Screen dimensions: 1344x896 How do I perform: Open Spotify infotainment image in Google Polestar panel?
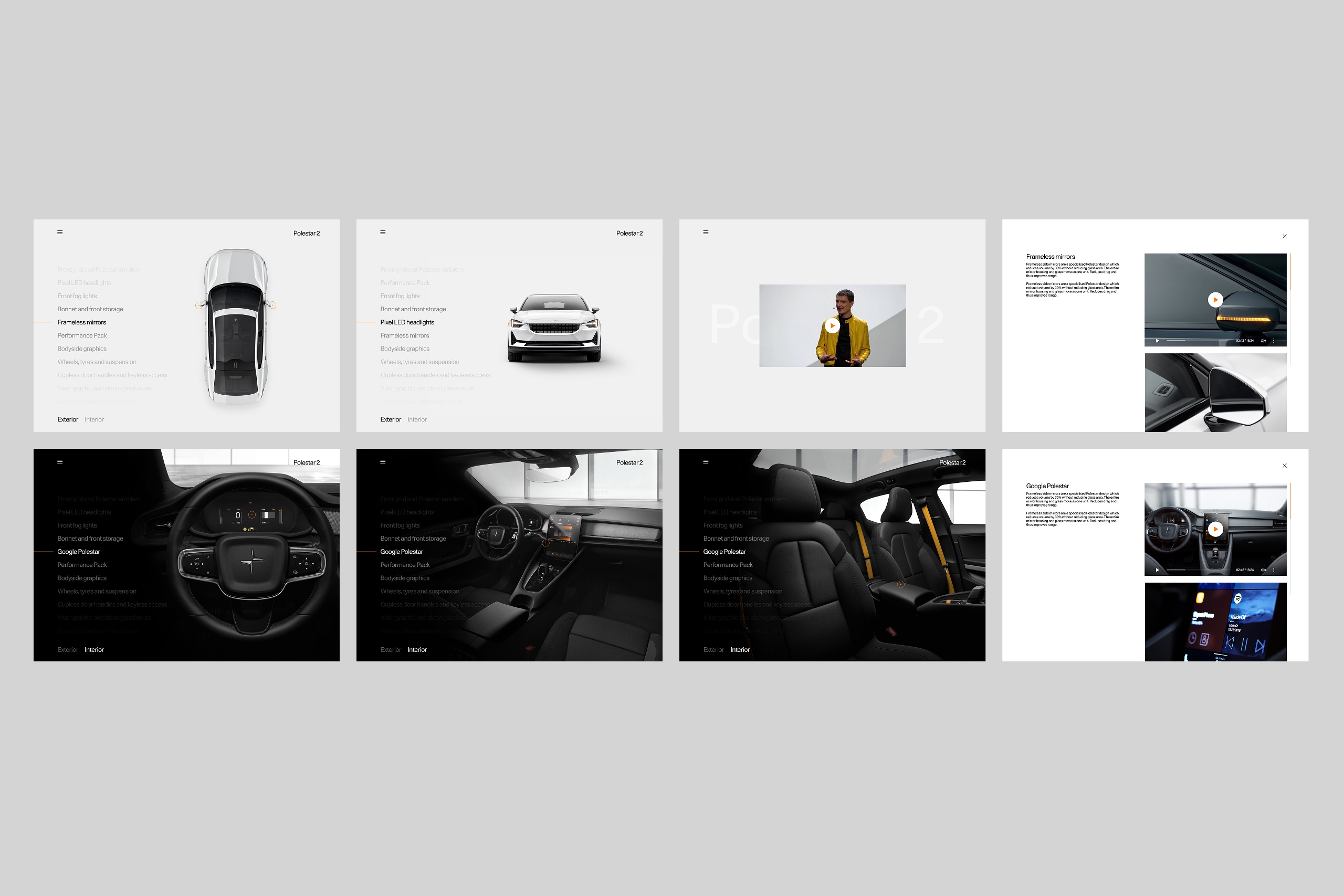click(1215, 621)
